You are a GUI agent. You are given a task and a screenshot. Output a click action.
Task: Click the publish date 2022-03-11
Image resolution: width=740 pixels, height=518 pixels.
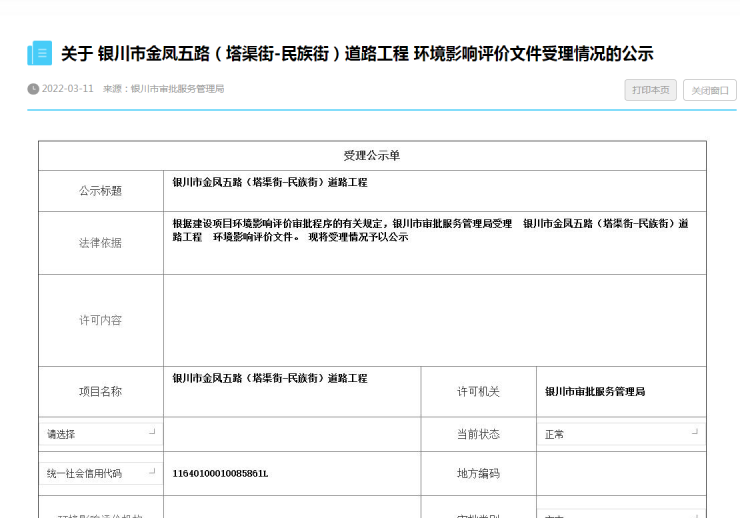coord(68,89)
